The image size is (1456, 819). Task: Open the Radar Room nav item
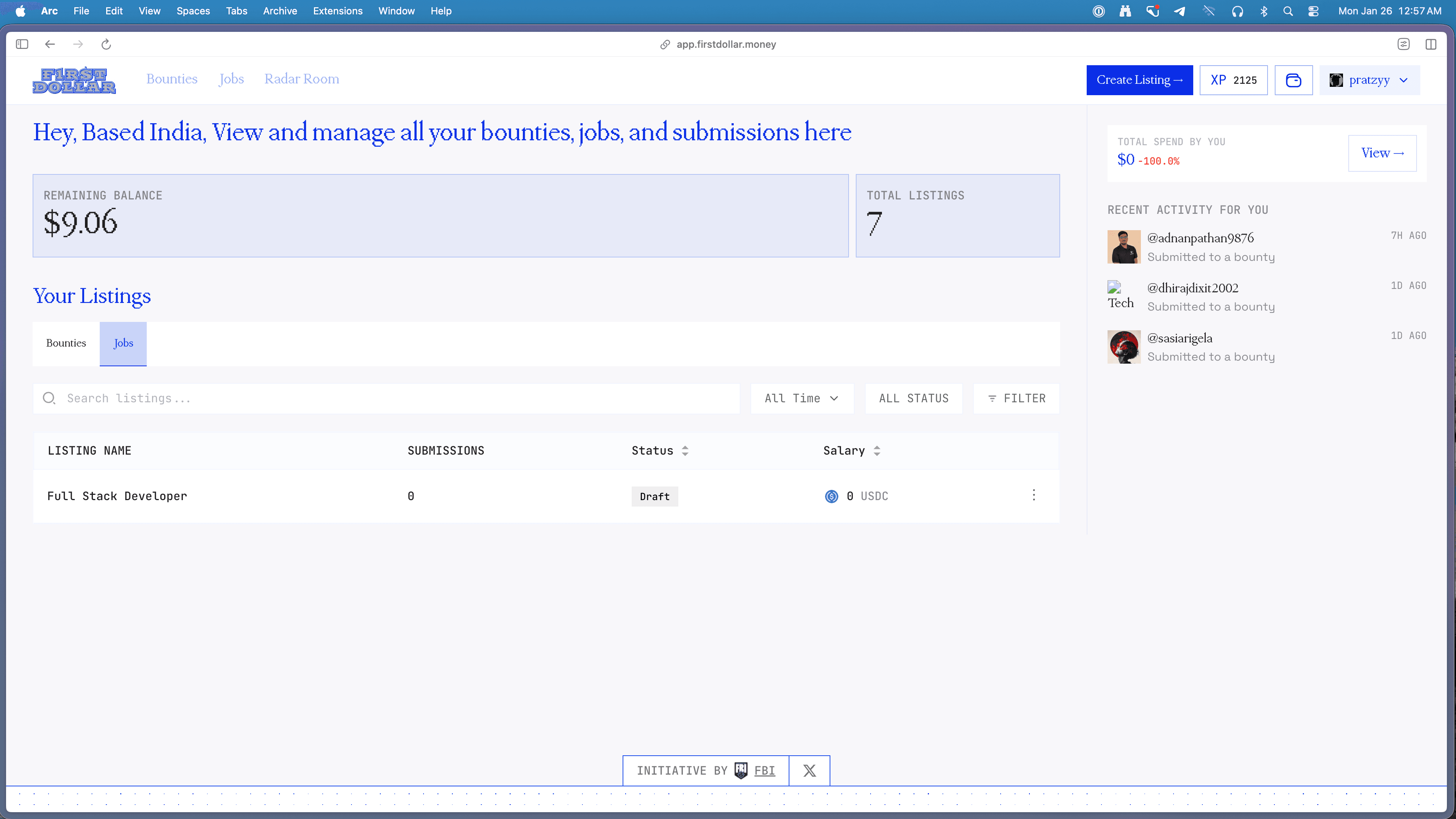pyautogui.click(x=302, y=79)
